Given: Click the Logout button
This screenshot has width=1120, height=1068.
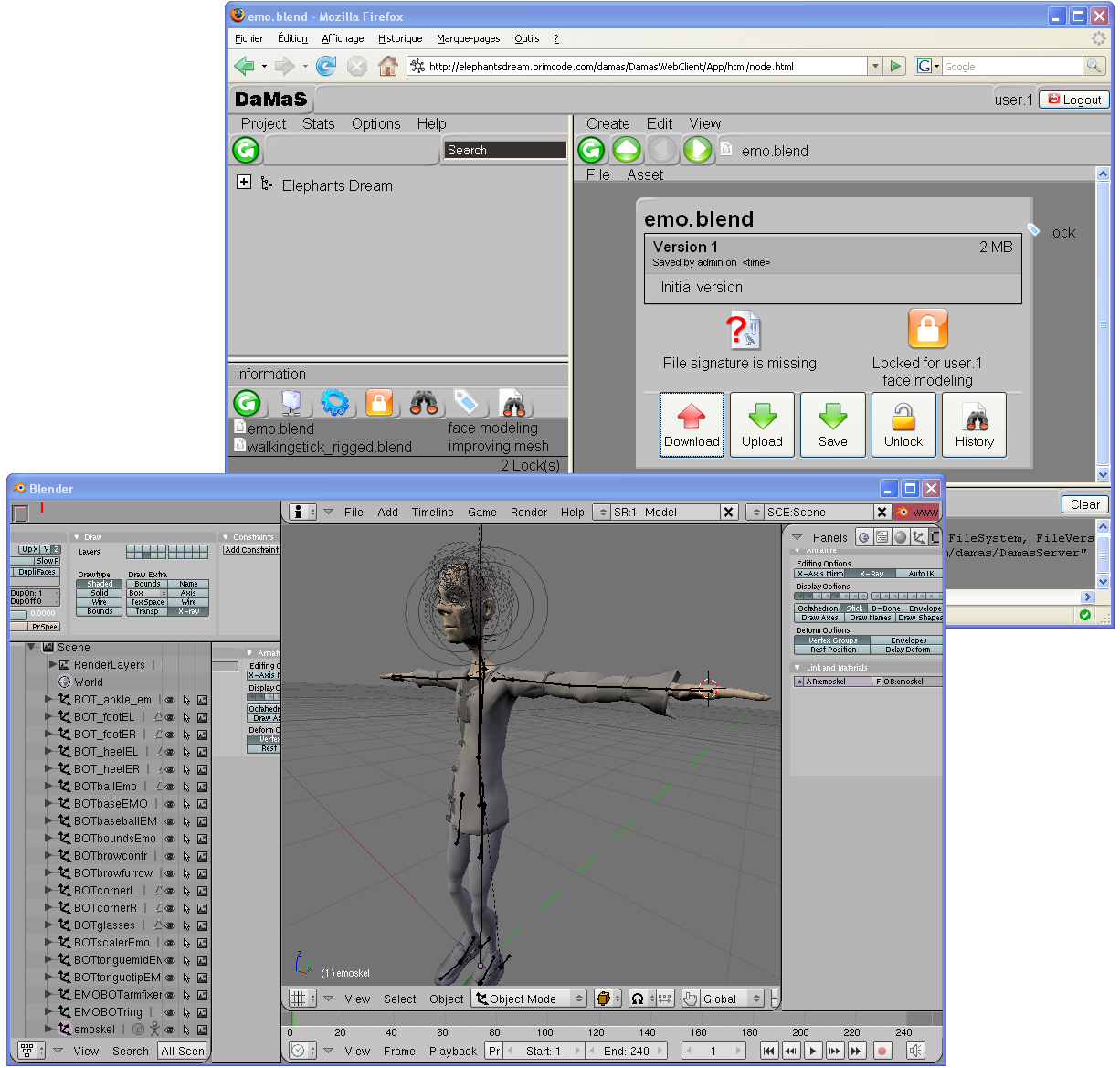Looking at the screenshot, I should click(1074, 100).
